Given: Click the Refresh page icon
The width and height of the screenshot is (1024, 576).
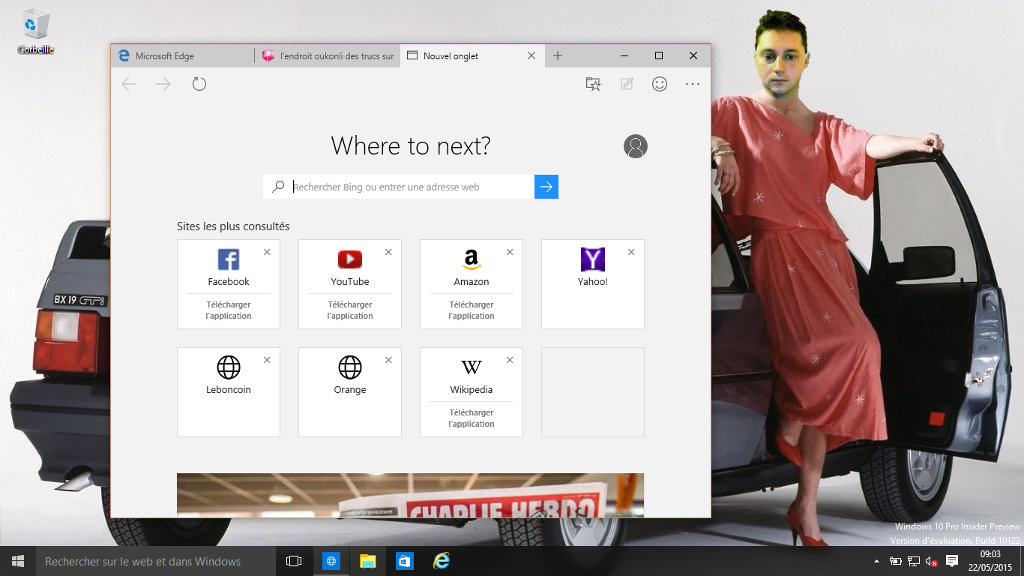Looking at the screenshot, I should [x=199, y=84].
